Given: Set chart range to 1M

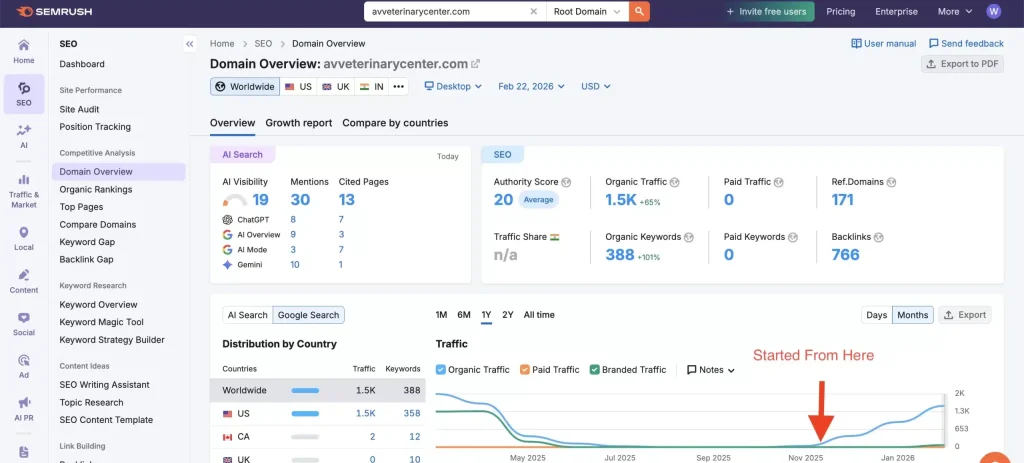Looking at the screenshot, I should pos(441,315).
